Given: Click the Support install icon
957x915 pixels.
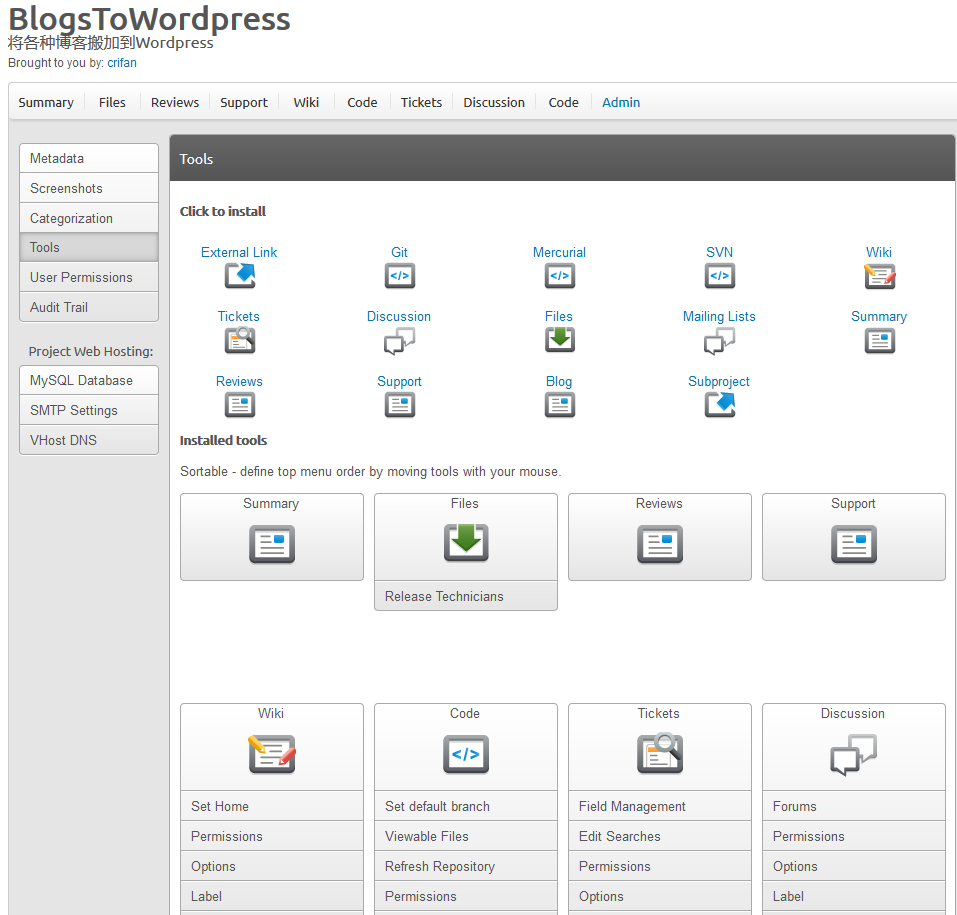Looking at the screenshot, I should [x=400, y=405].
